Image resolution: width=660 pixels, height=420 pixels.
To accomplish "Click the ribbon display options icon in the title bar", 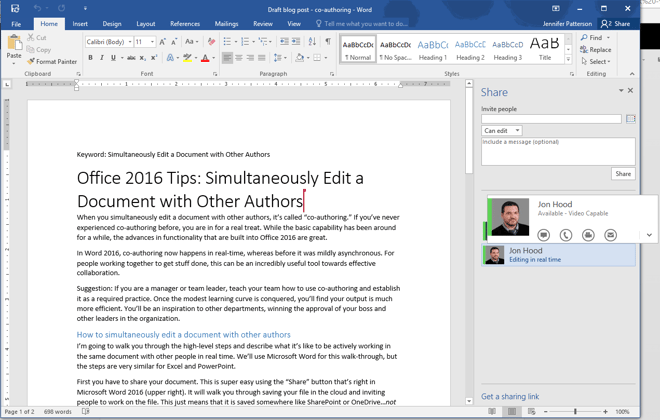I will tap(556, 8).
